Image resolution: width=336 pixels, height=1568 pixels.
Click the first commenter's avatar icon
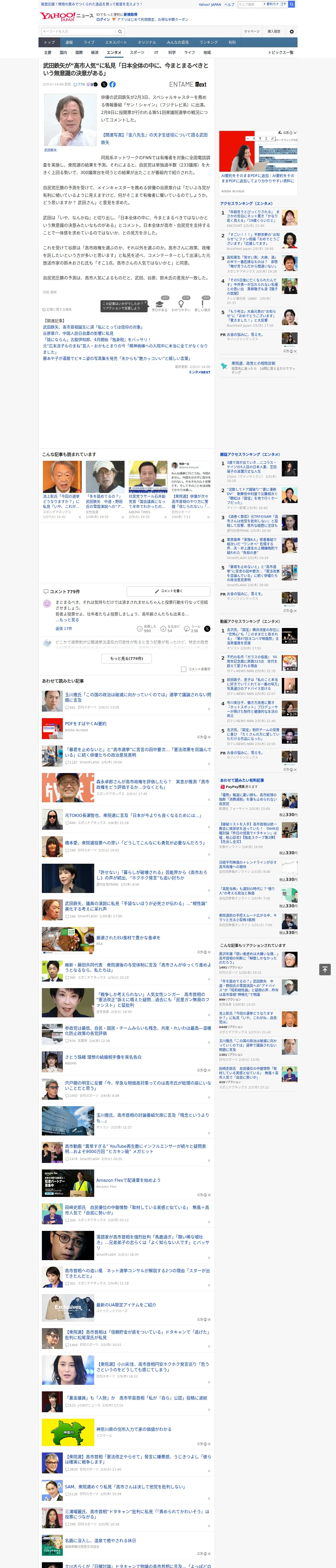tap(47, 604)
